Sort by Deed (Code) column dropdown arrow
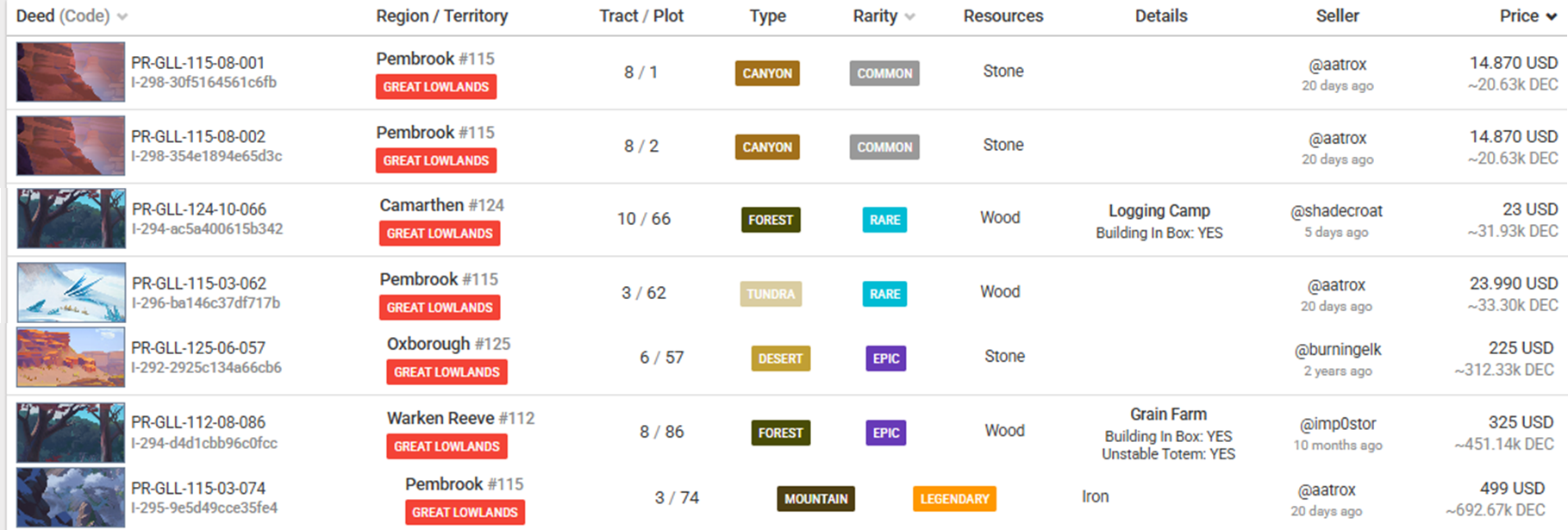 (x=122, y=16)
